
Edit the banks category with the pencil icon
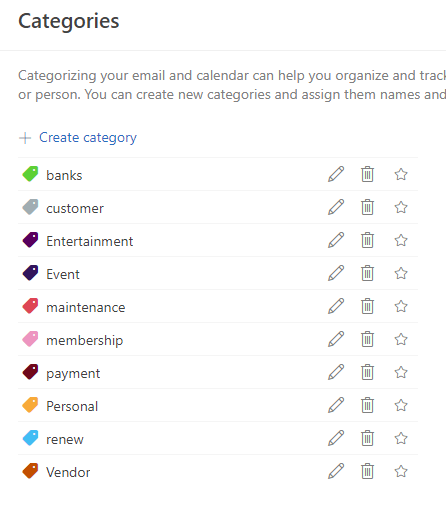336,174
